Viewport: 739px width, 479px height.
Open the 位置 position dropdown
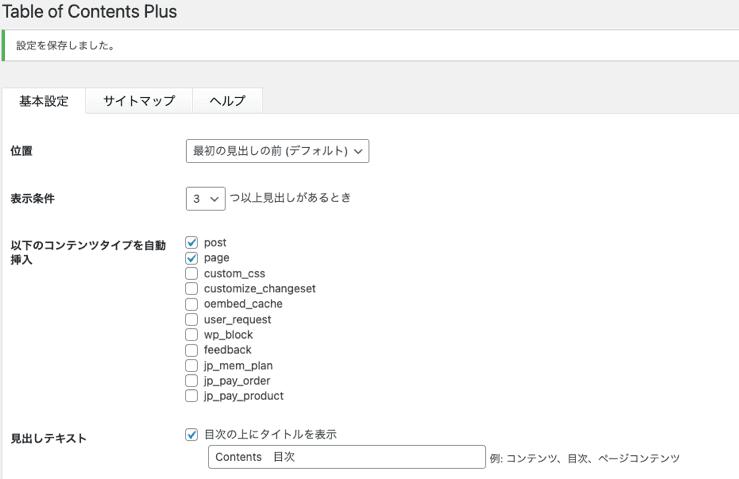[x=278, y=151]
